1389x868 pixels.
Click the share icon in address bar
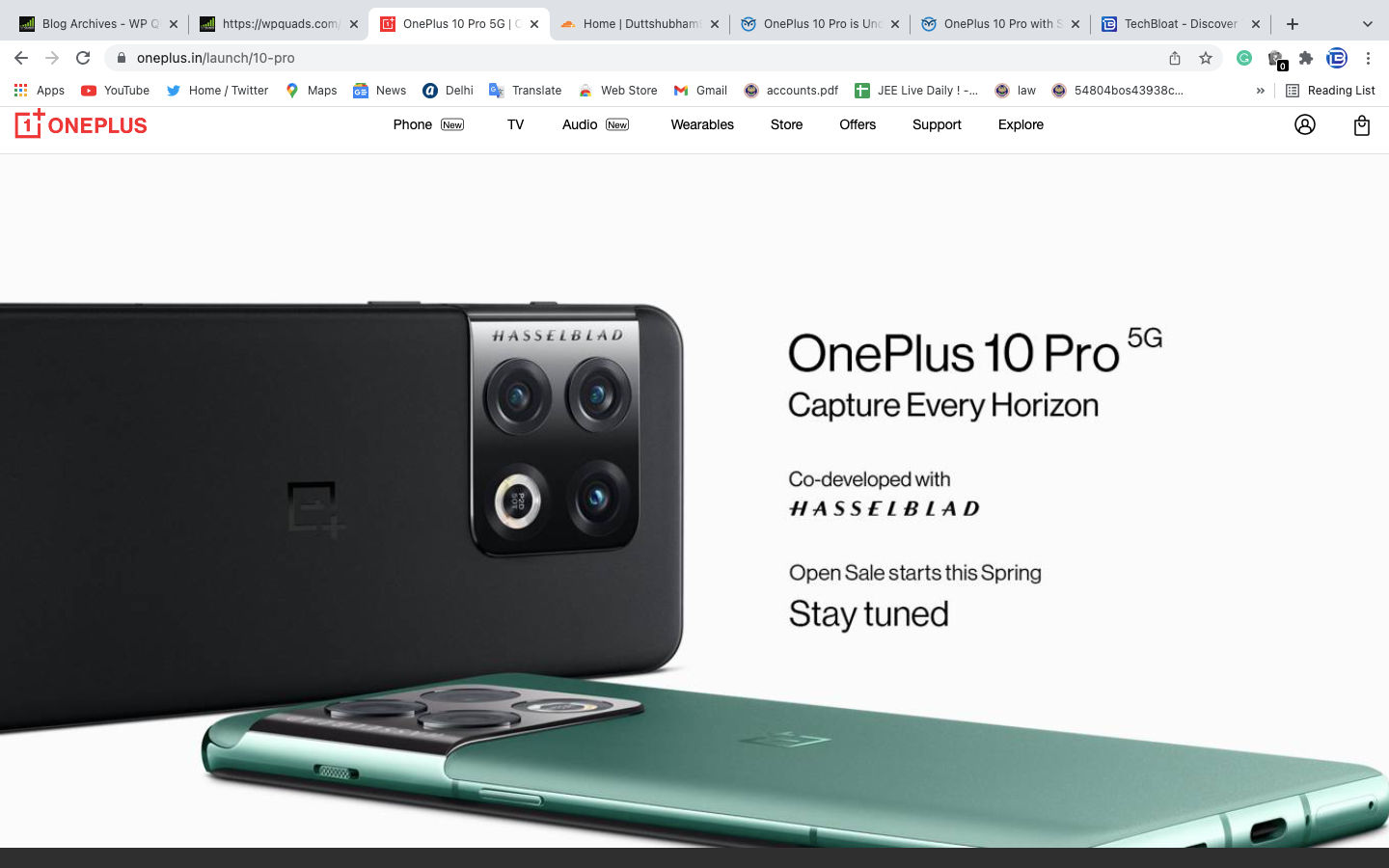pos(1175,58)
